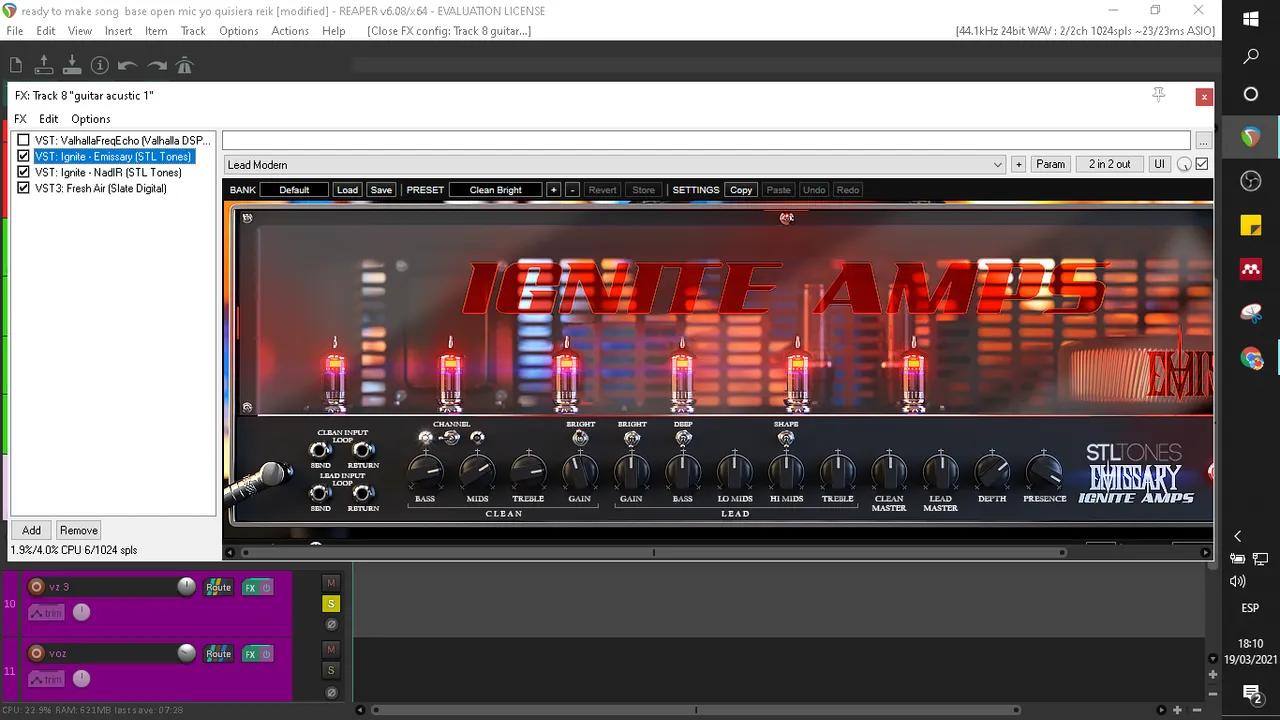This screenshot has height=720, width=1280.
Task: Click the Clean Input Loop Send jack
Action: 321,451
